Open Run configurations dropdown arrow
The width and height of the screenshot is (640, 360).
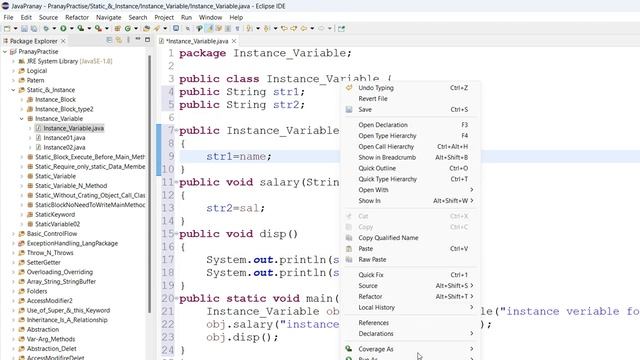pyautogui.click(x=71, y=29)
